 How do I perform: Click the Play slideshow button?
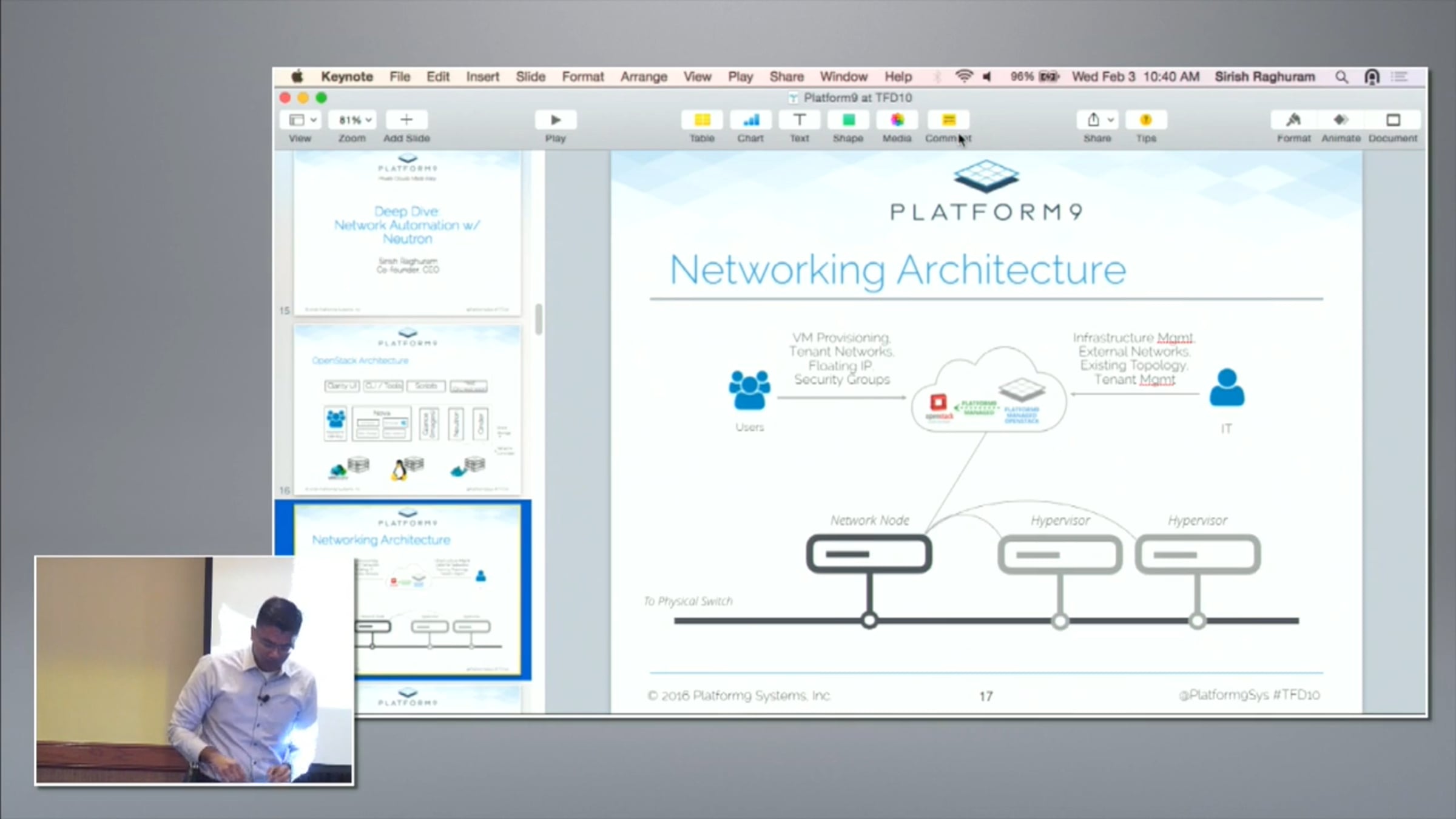tap(555, 120)
